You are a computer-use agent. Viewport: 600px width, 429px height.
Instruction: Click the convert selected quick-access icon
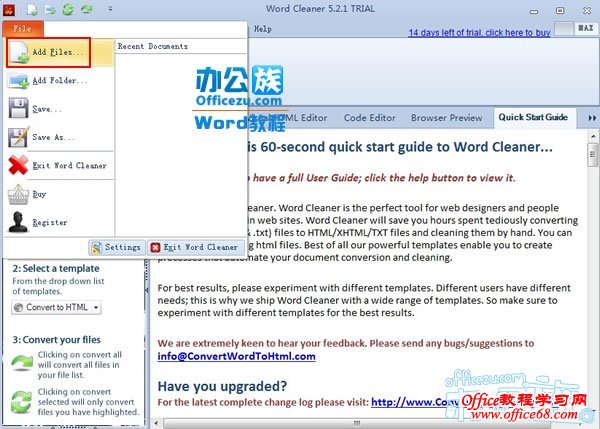point(68,9)
